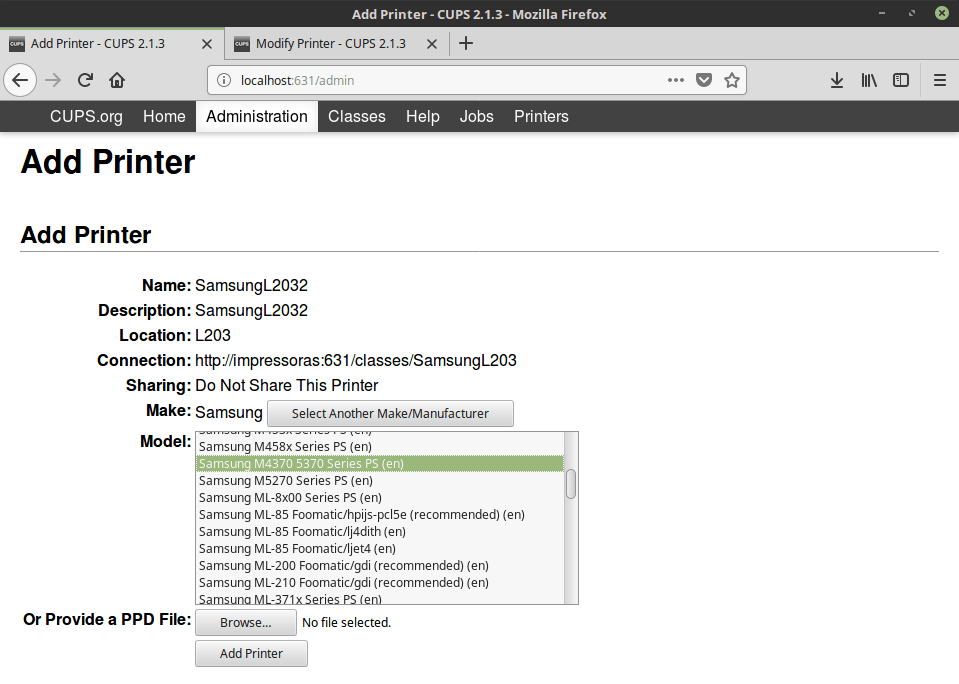Select Samsung ML-85 Foomatic/ljet4 model
959x684 pixels.
(x=379, y=549)
